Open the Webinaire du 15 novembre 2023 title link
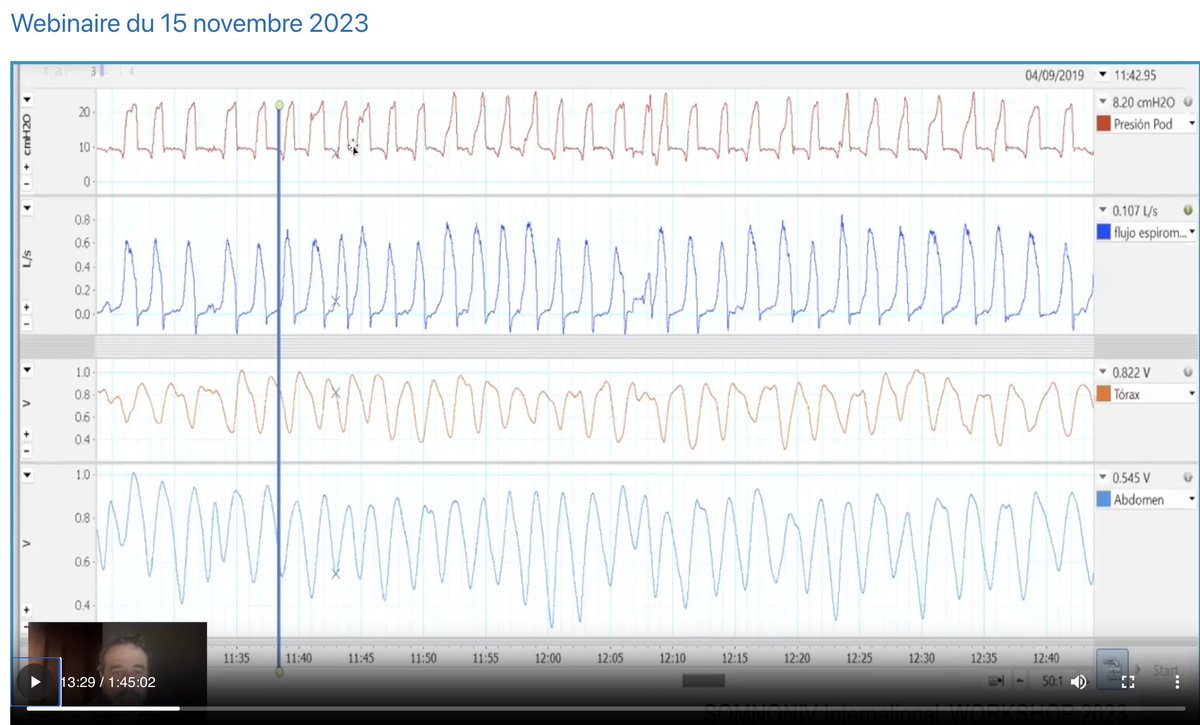1200x725 pixels. click(x=189, y=23)
